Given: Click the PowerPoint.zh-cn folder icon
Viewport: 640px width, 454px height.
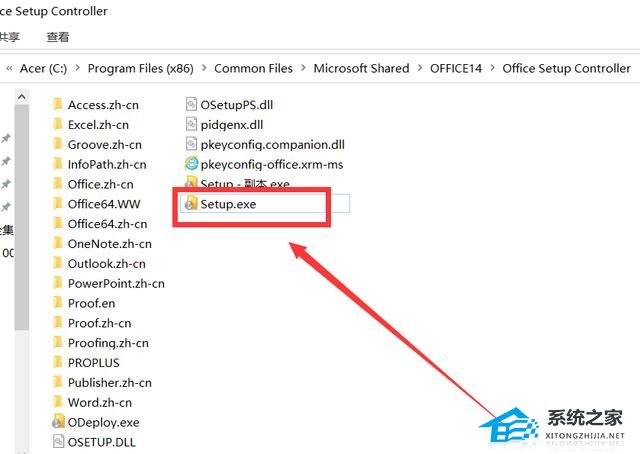Looking at the screenshot, I should (58, 283).
